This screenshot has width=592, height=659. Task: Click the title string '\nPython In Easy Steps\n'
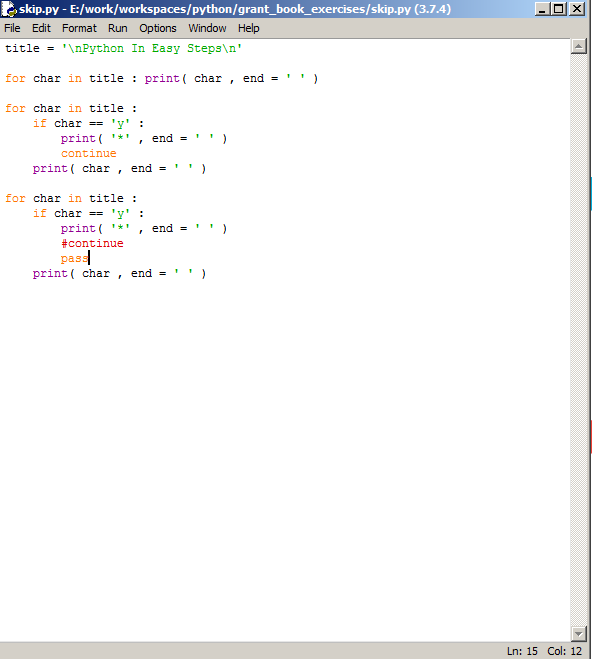click(x=152, y=48)
